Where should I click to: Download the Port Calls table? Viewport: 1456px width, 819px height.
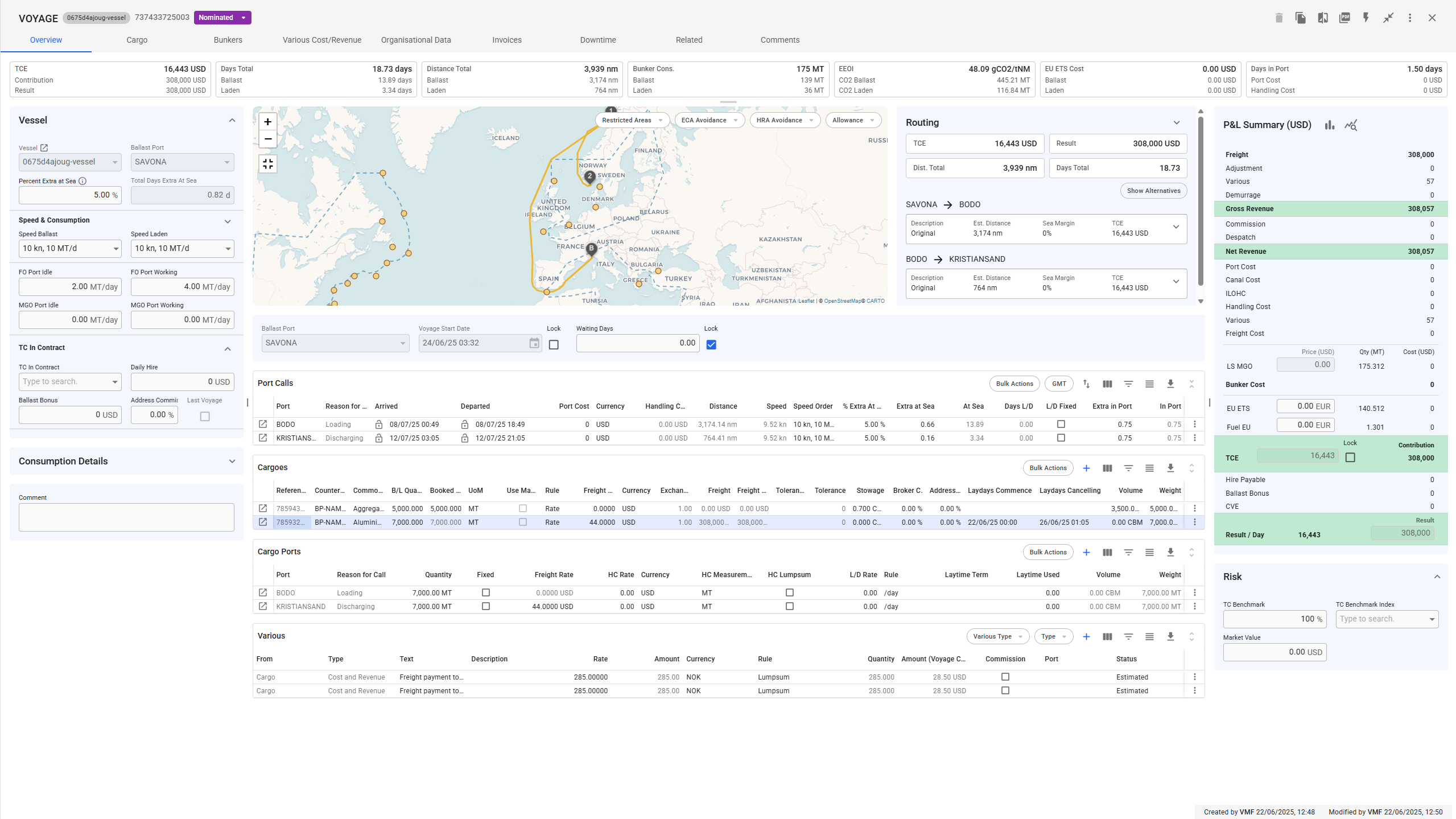pos(1170,384)
